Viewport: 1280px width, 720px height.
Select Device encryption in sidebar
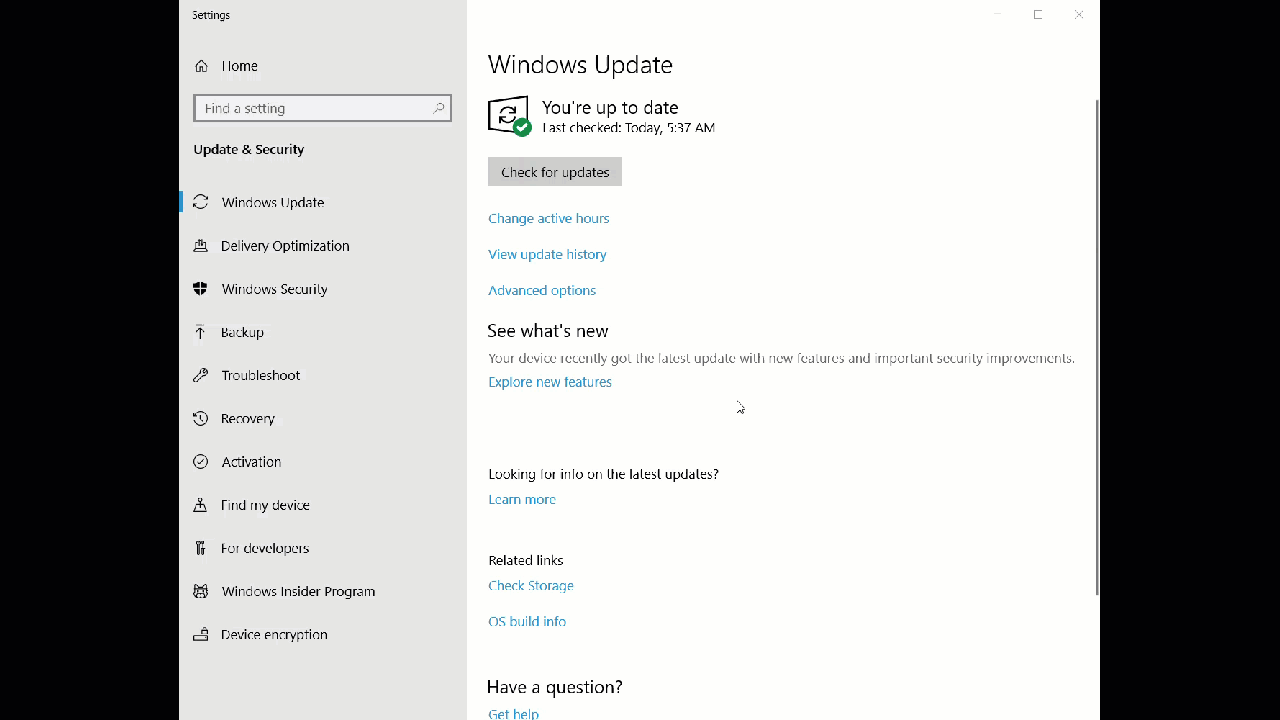pyautogui.click(x=323, y=635)
